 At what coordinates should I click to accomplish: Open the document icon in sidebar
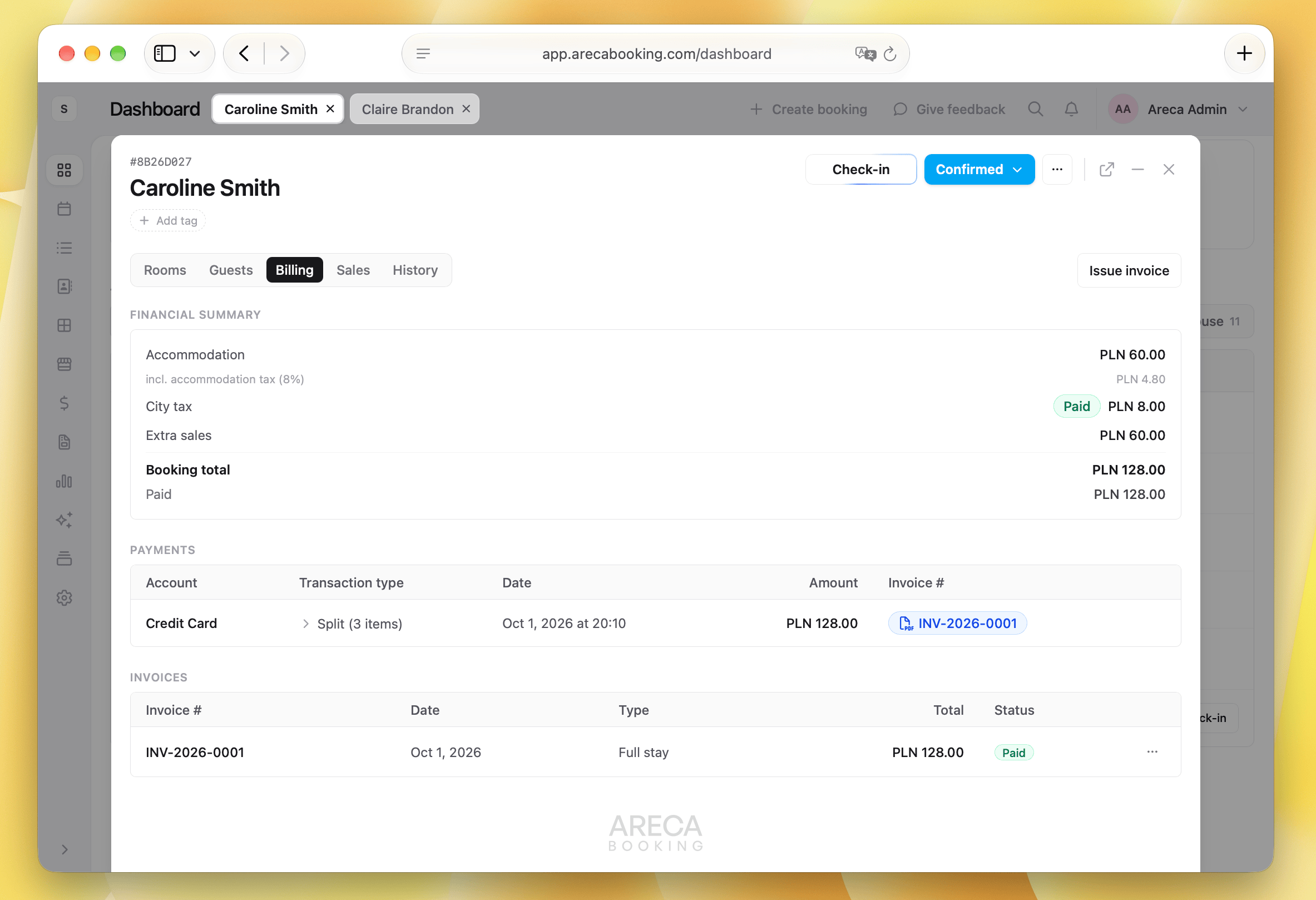coord(64,442)
